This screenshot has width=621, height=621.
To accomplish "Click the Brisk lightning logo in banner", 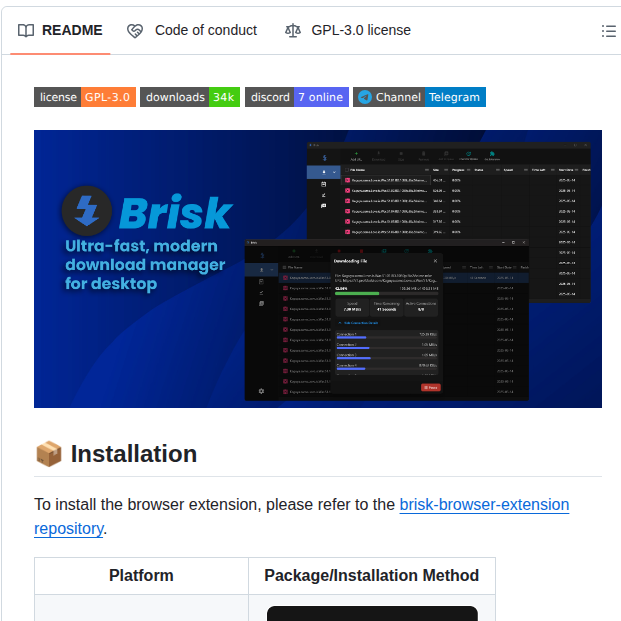I will tap(87, 211).
